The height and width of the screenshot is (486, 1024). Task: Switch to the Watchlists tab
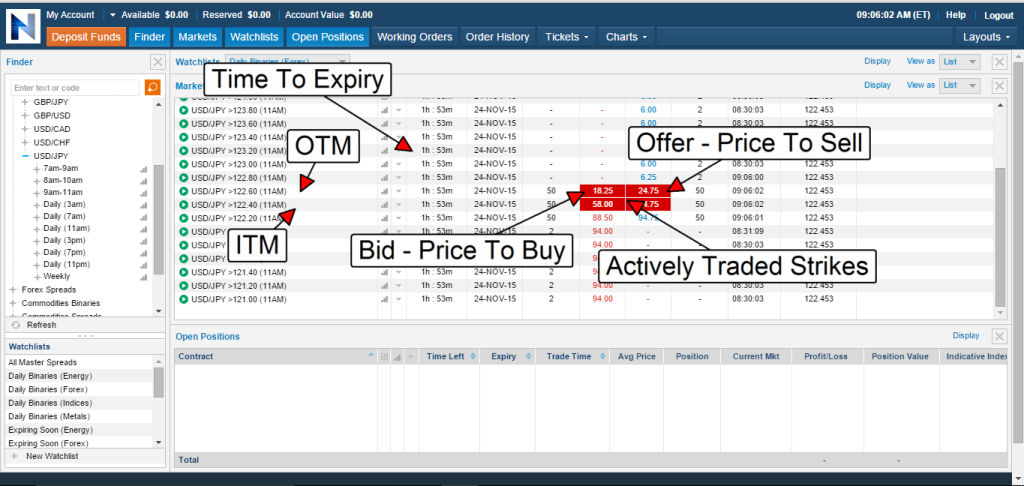click(254, 37)
